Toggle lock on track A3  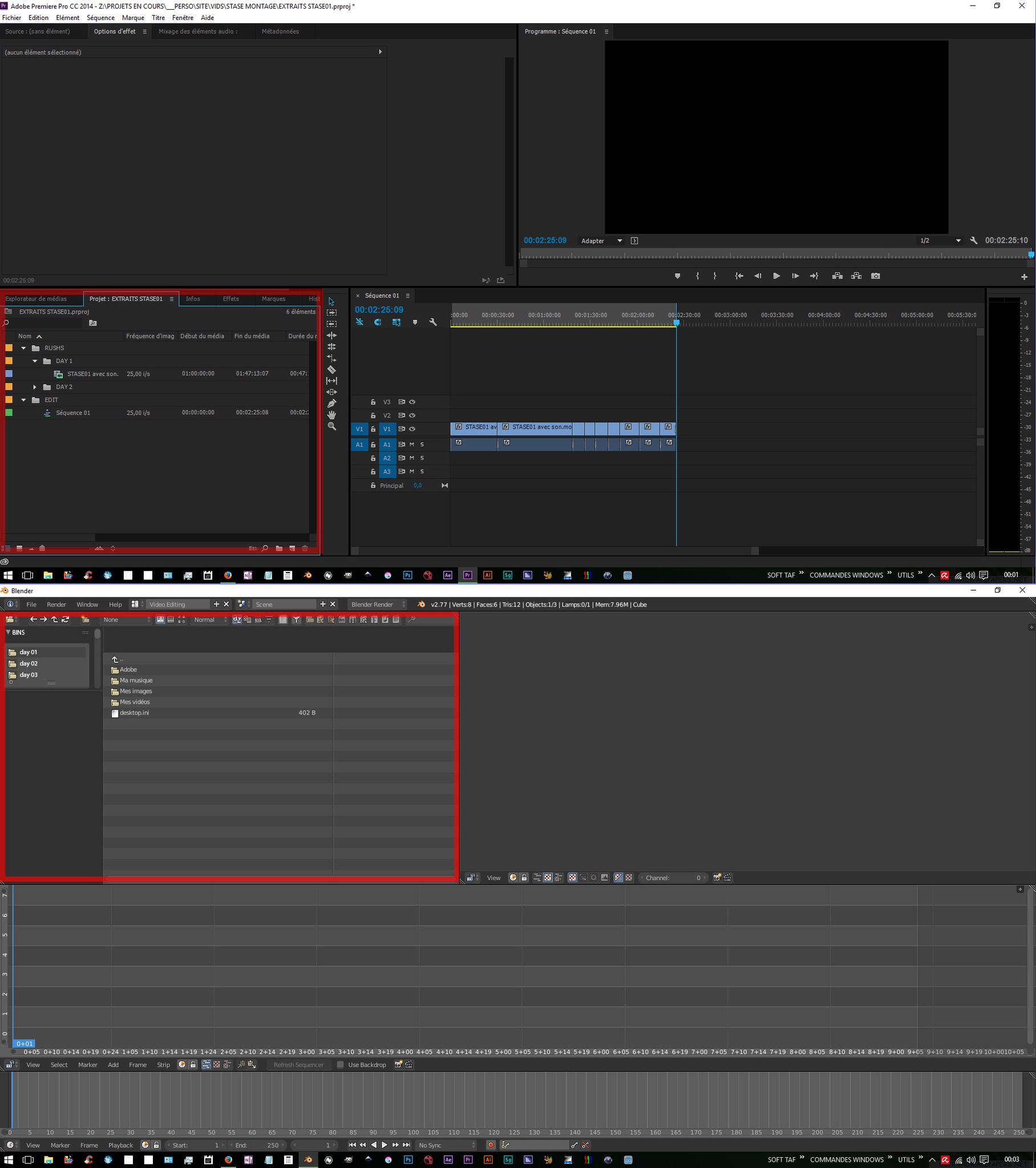tap(373, 472)
